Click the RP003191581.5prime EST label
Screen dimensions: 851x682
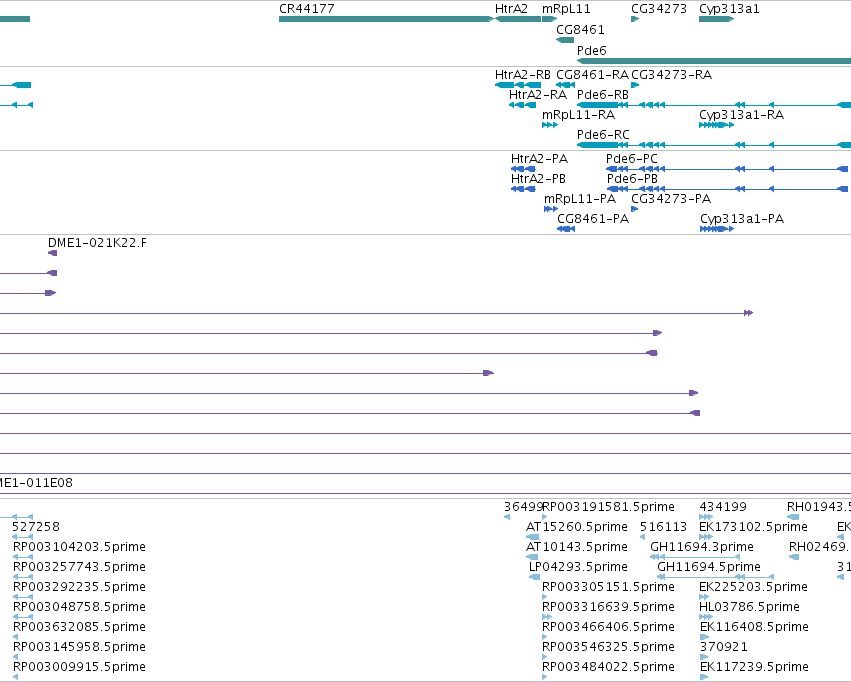coord(608,506)
